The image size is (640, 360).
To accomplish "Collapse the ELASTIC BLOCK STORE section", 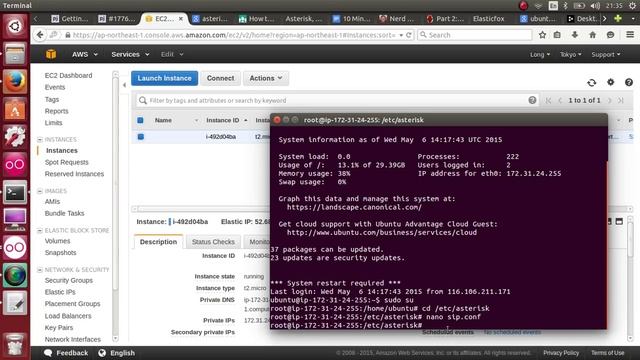I will pyautogui.click(x=40, y=231).
